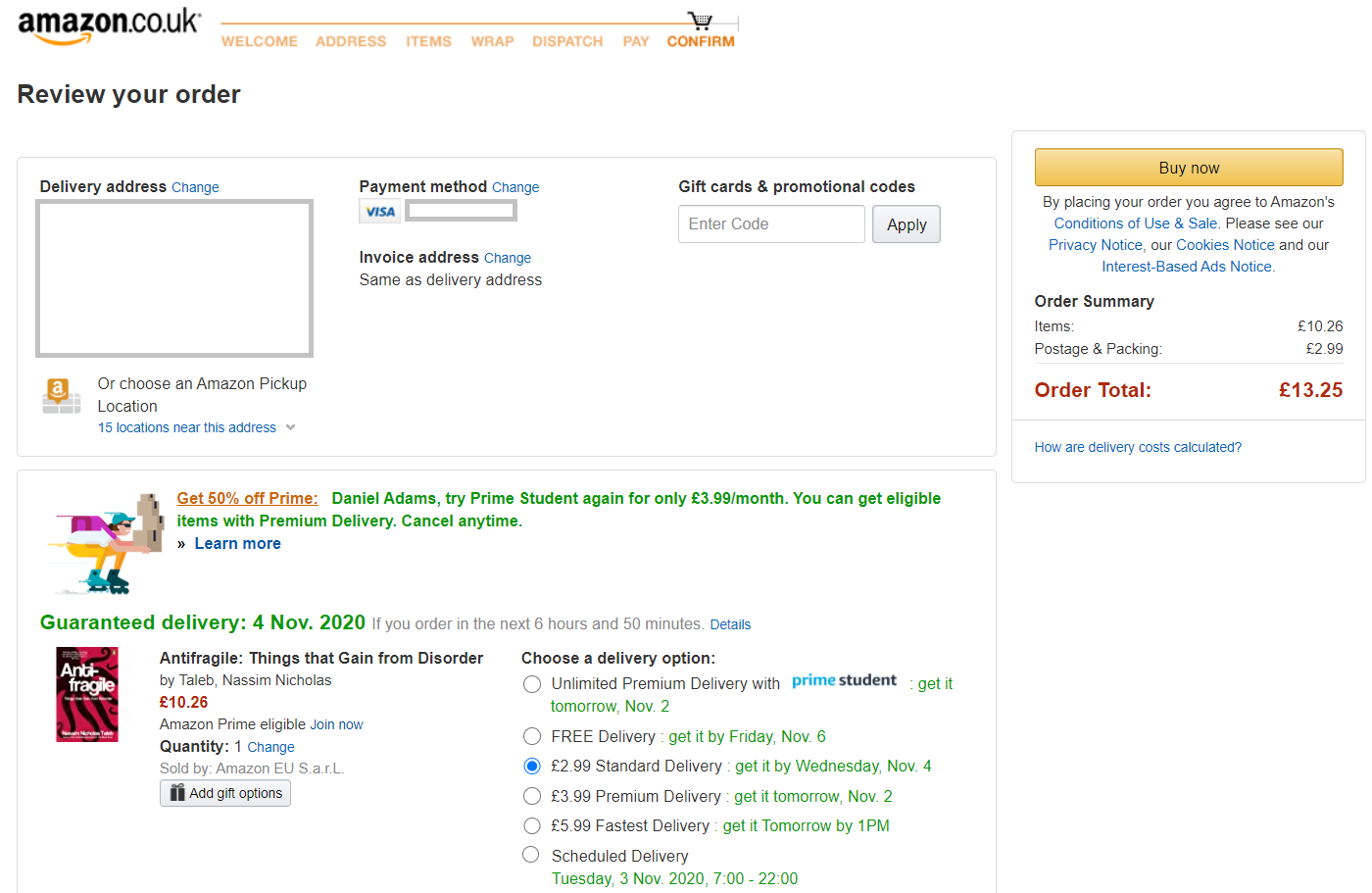
Task: Change the item quantity
Action: pyautogui.click(x=270, y=747)
